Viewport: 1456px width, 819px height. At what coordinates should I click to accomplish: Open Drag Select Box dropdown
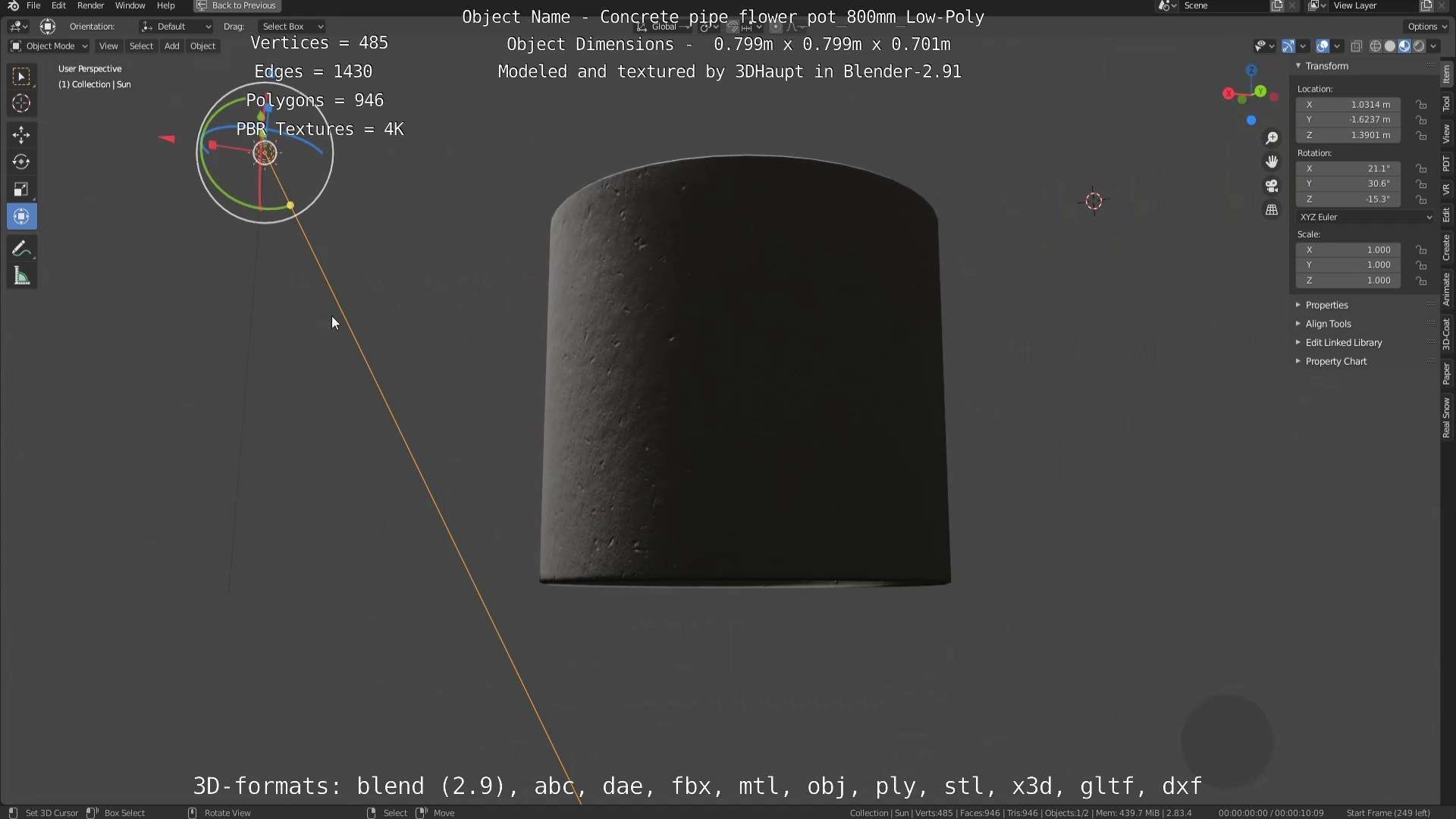point(292,27)
